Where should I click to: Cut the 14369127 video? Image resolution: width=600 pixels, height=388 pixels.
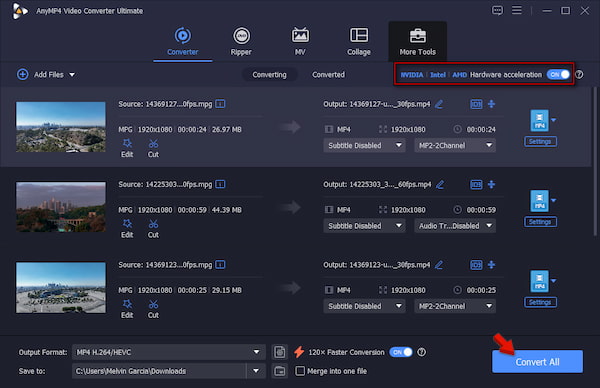point(153,148)
